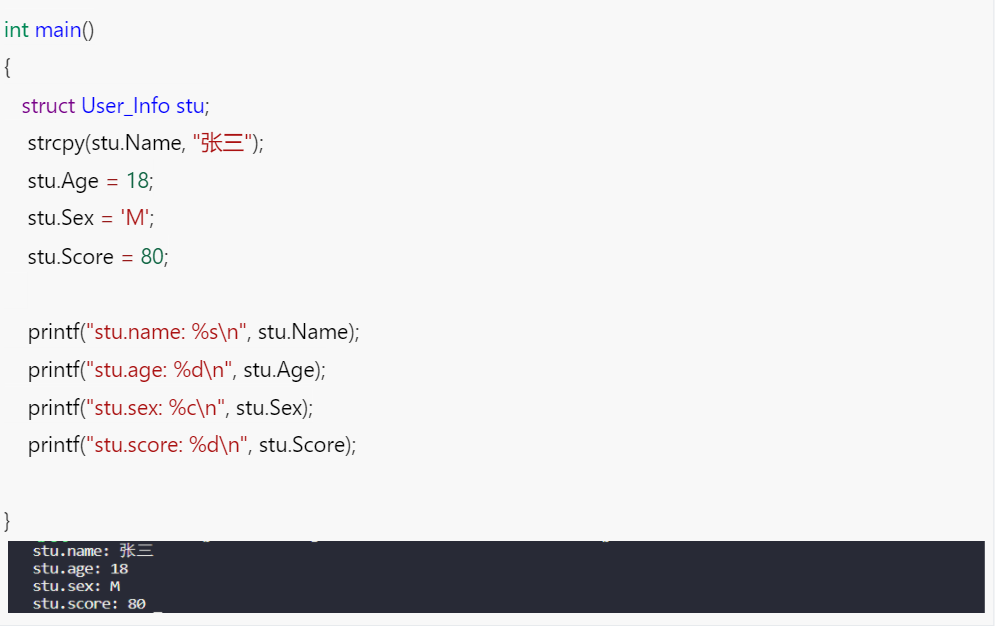The image size is (995, 626).
Task: Click the main function name
Action: (x=57, y=30)
